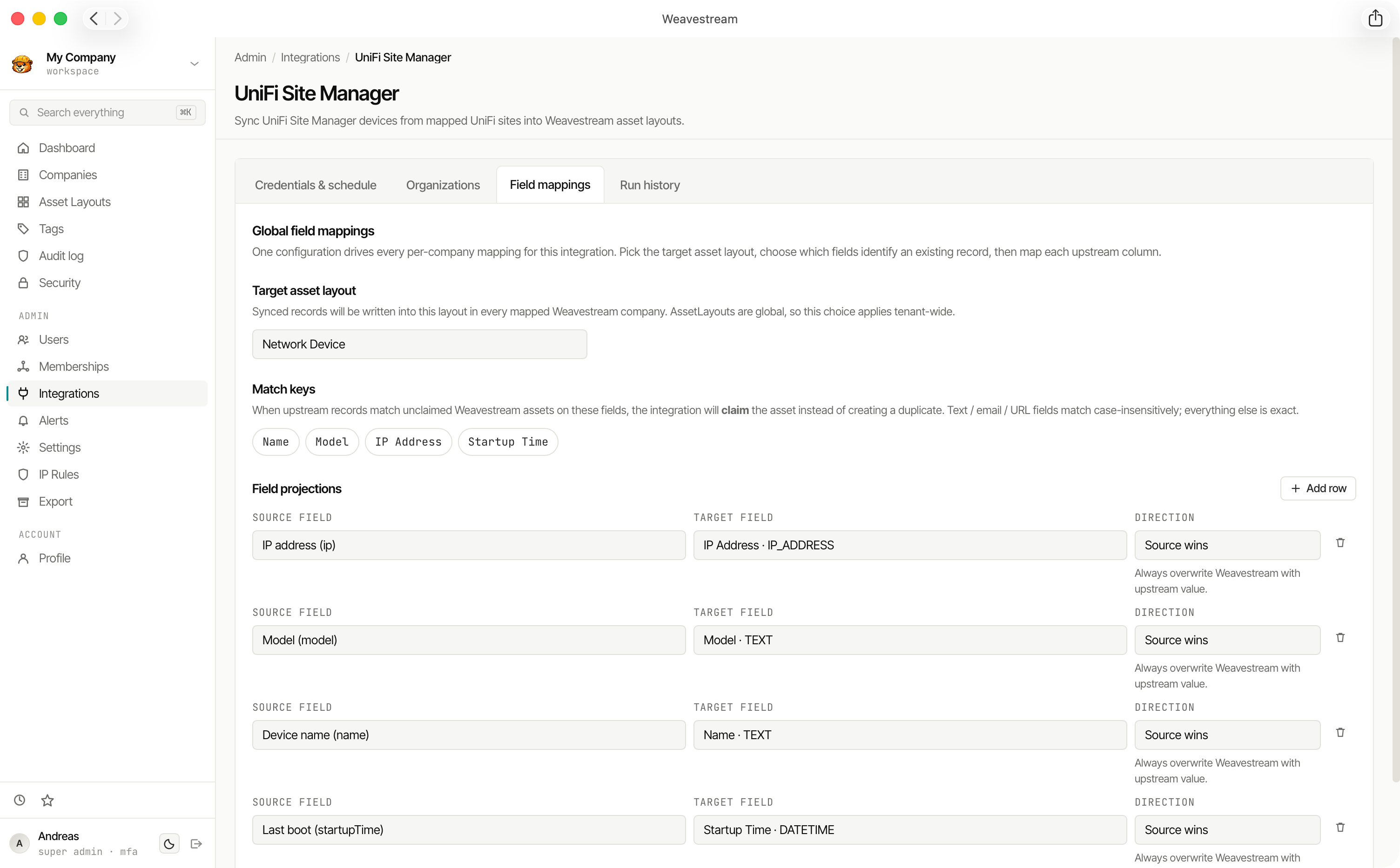The width and height of the screenshot is (1400, 868).
Task: Click the sign out icon
Action: pyautogui.click(x=196, y=844)
